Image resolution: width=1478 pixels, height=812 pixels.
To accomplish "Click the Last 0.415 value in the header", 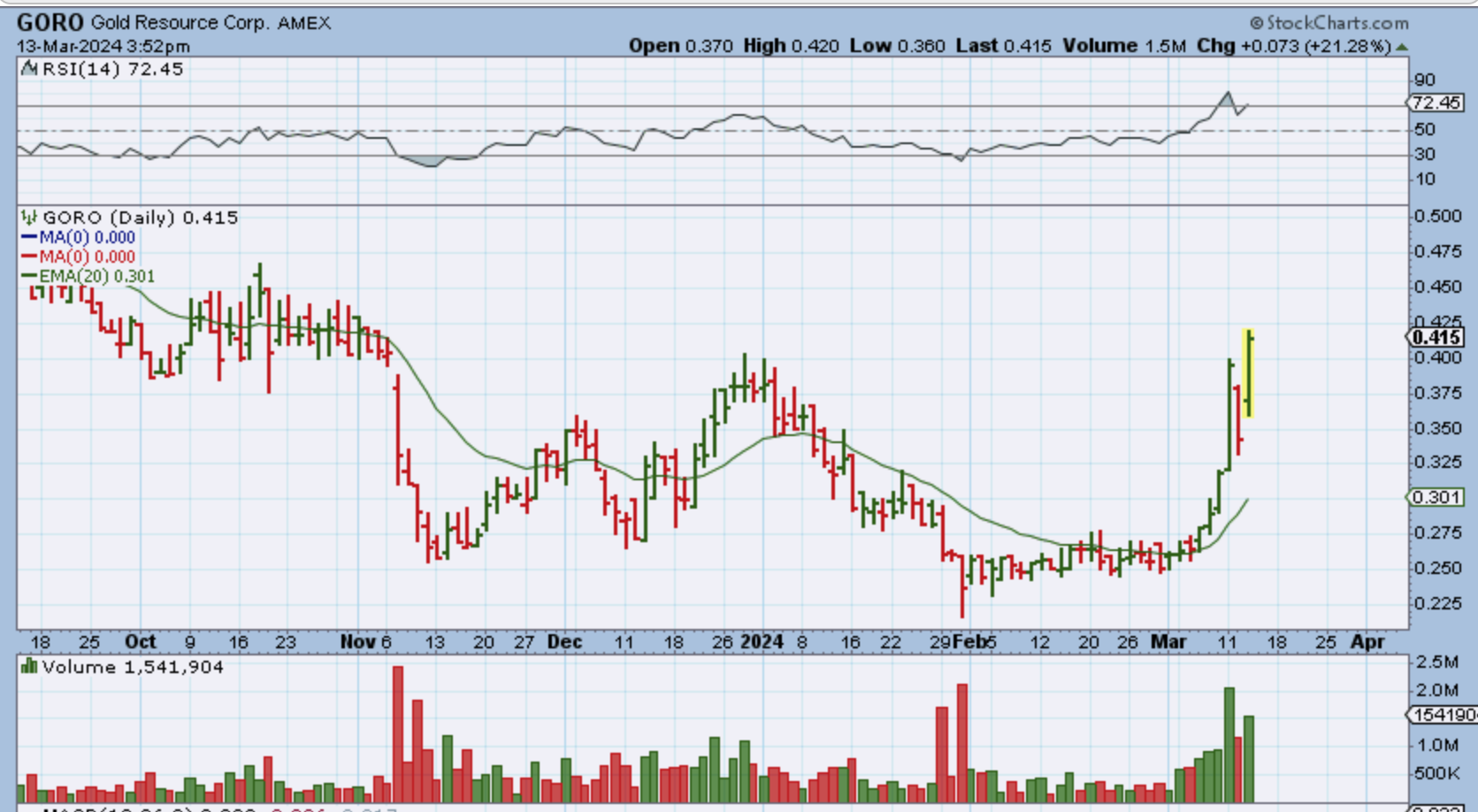I will point(1004,46).
